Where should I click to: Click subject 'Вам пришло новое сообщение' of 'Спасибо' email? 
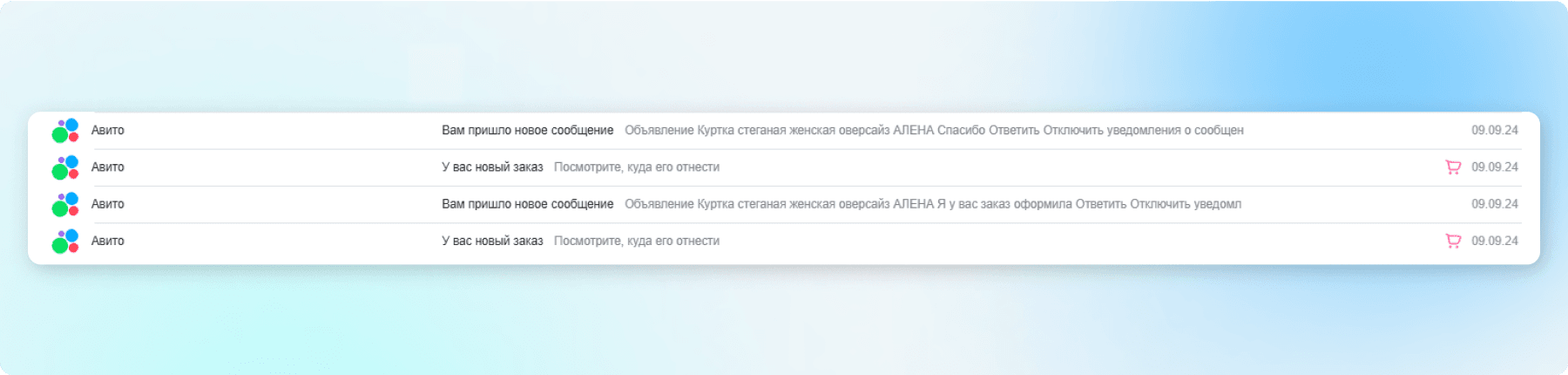527,130
